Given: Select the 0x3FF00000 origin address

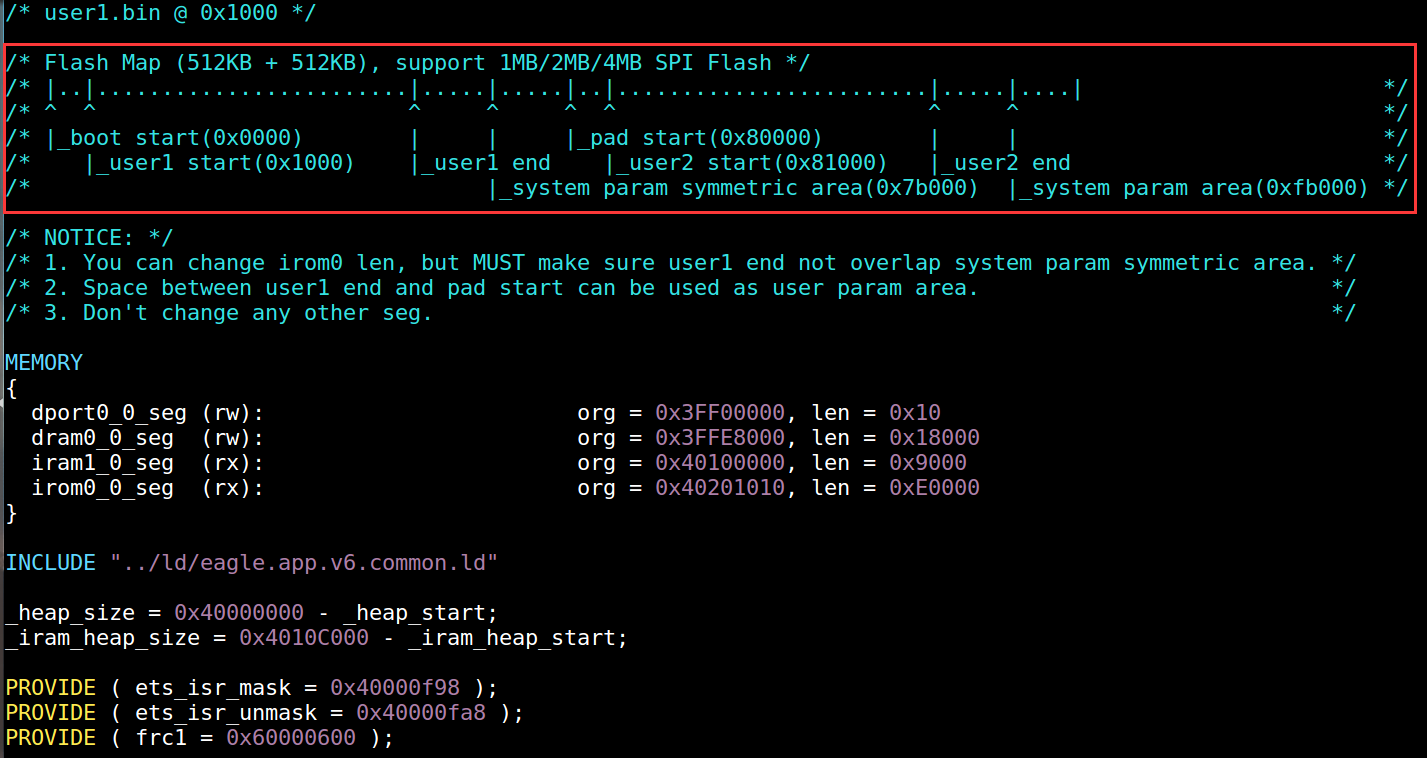Looking at the screenshot, I should (x=720, y=412).
